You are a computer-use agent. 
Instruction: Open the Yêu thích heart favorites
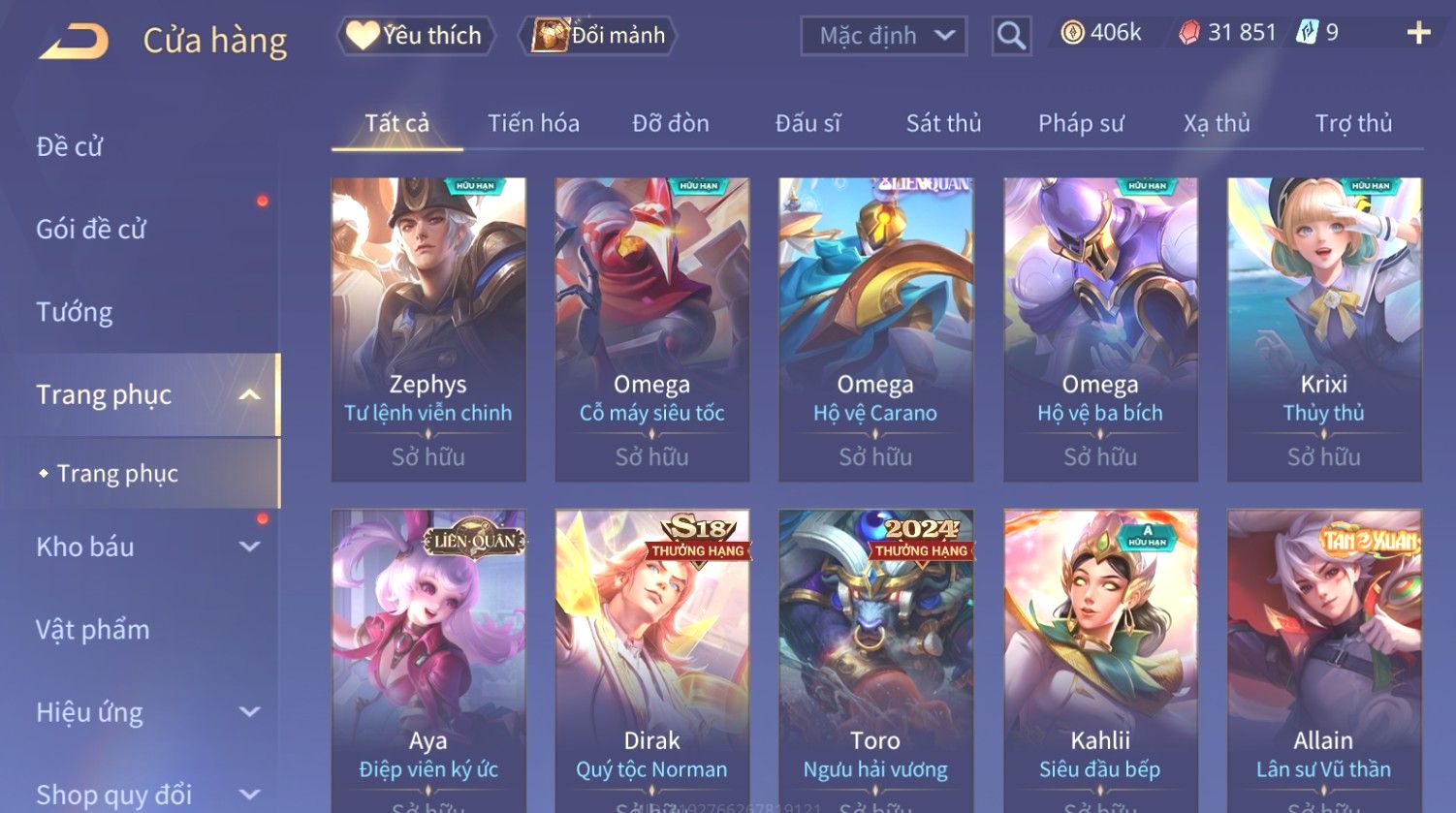[415, 36]
